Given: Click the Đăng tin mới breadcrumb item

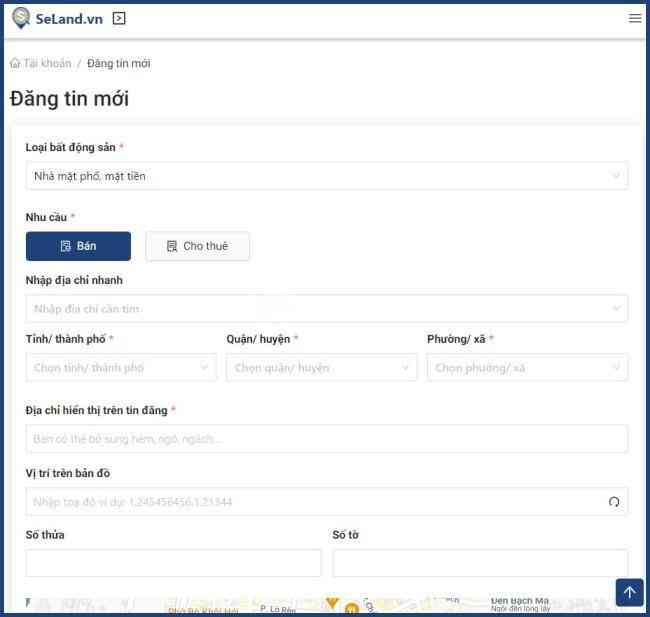Looking at the screenshot, I should 118,63.
